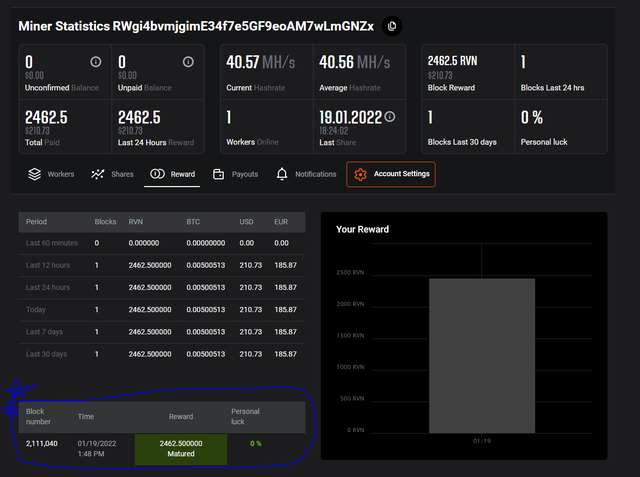Click the Workers layers icon
Viewport: 640px width, 477px height.
click(x=34, y=174)
